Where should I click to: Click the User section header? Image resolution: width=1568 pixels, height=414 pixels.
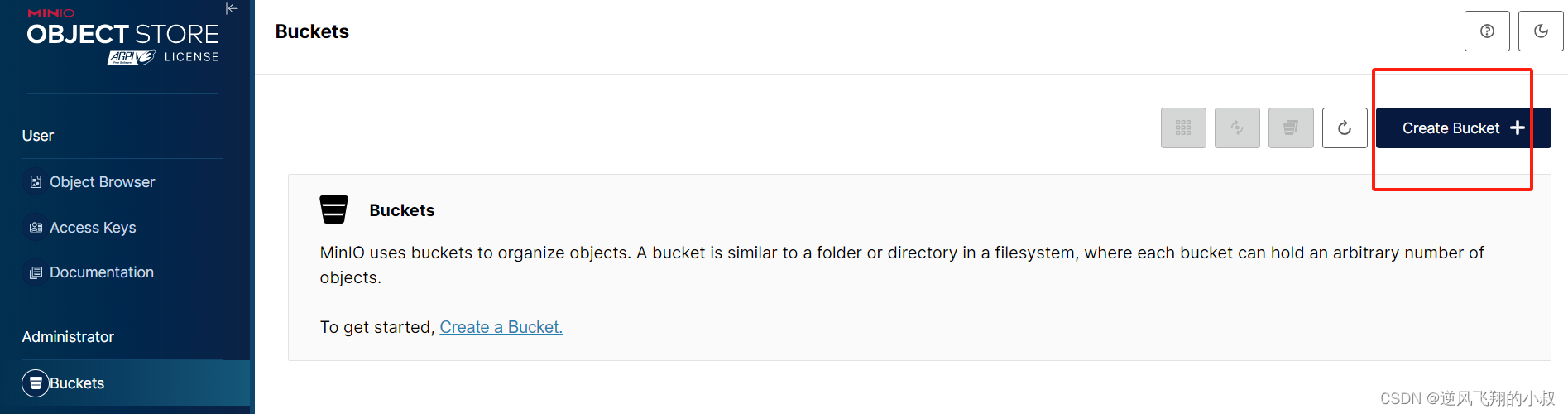pos(38,136)
